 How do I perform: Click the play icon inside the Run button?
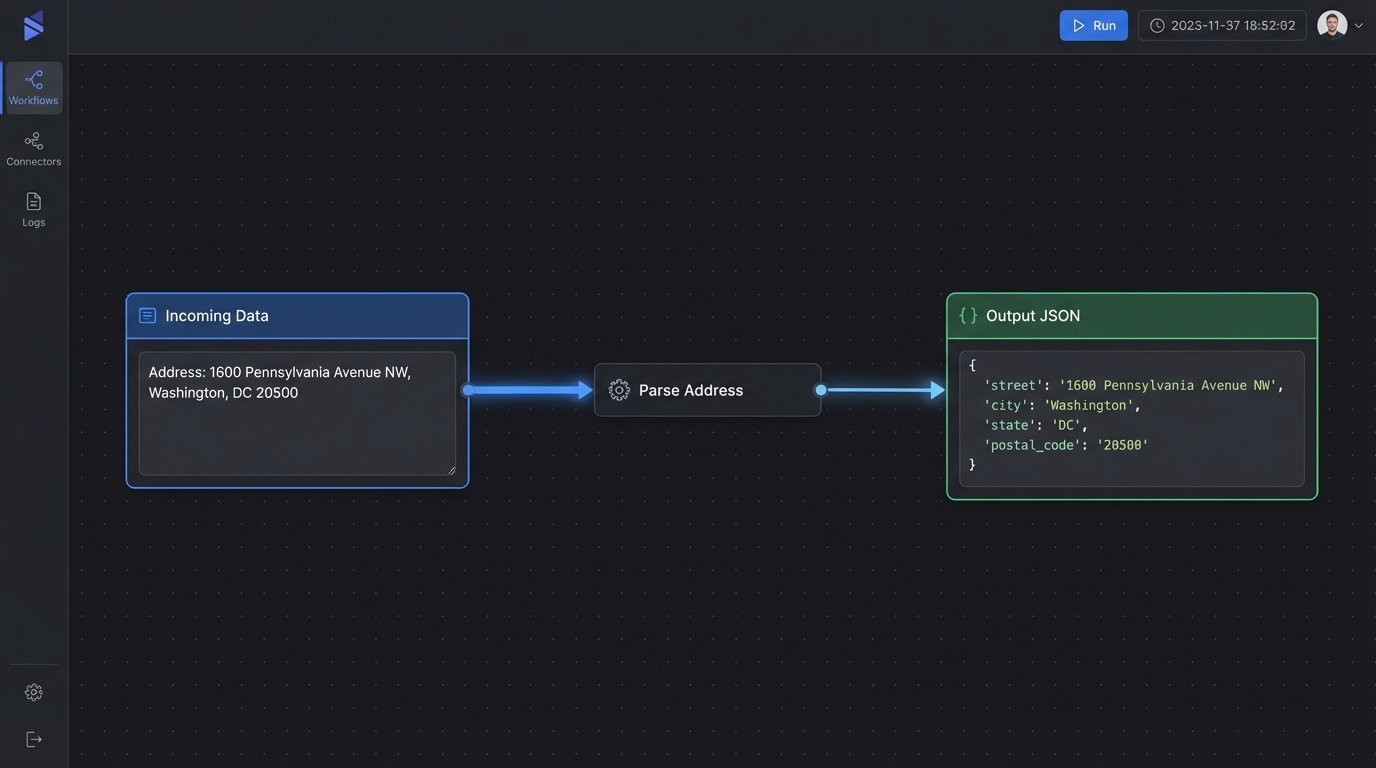coord(1078,24)
